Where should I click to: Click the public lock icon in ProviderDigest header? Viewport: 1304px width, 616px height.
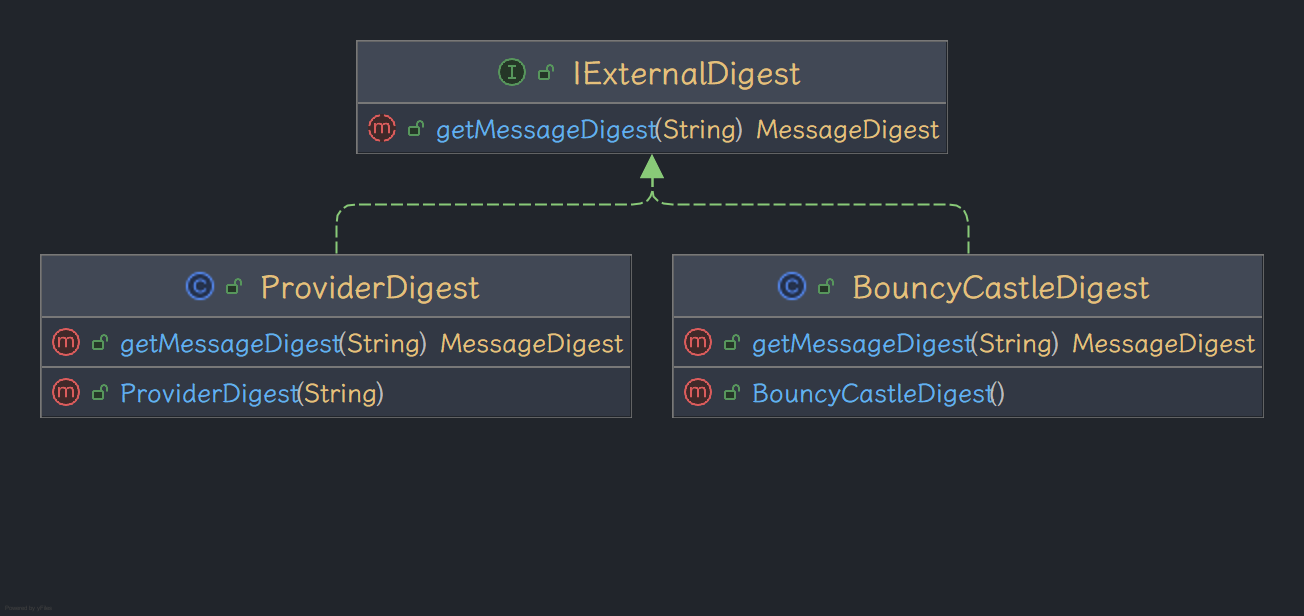pos(234,287)
